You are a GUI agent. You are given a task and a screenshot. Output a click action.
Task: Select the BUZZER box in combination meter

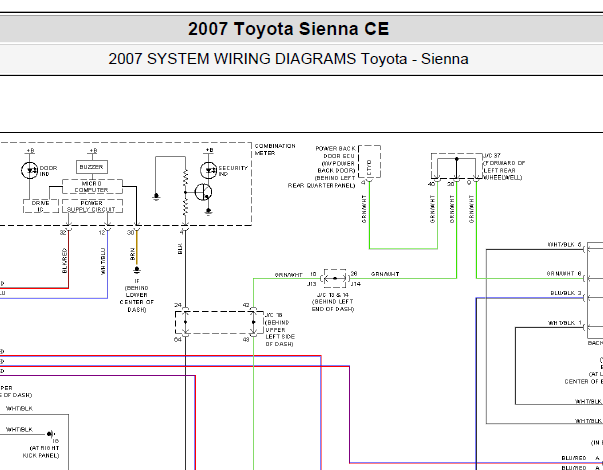pos(92,167)
